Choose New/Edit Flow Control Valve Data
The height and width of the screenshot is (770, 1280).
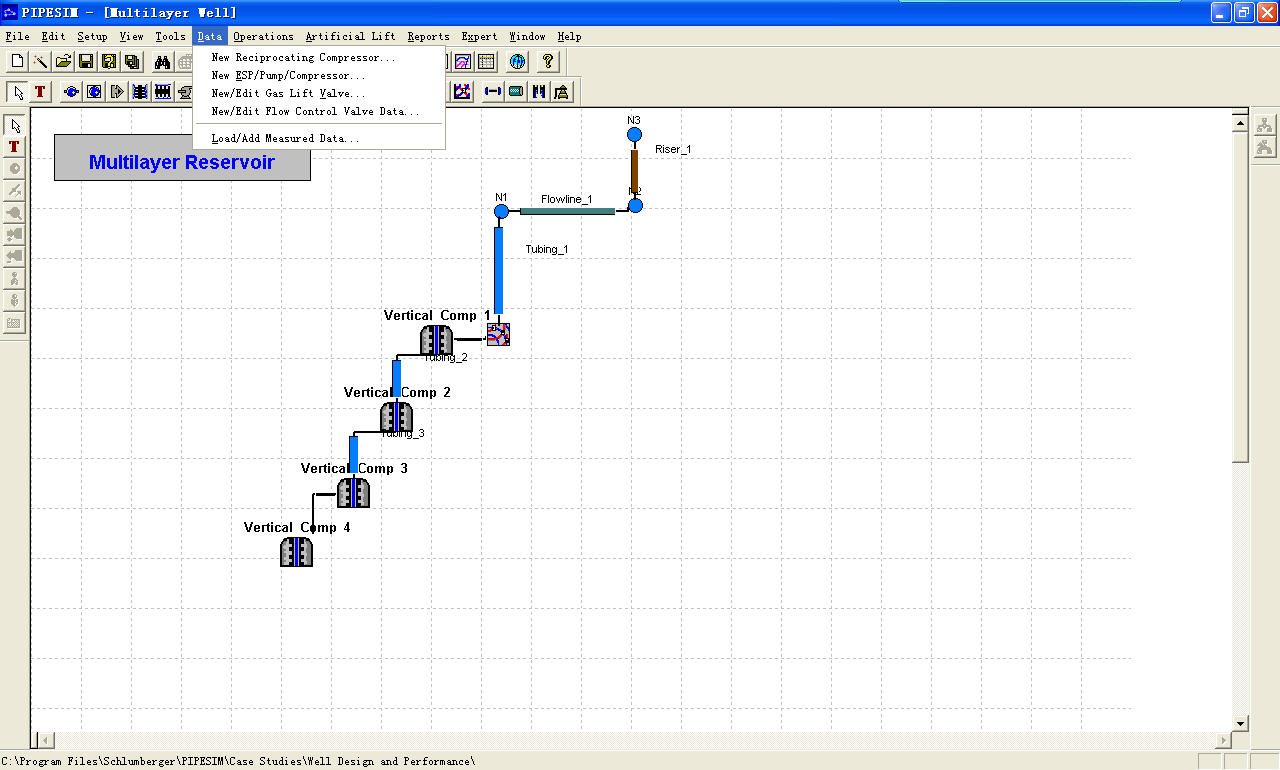(x=319, y=112)
